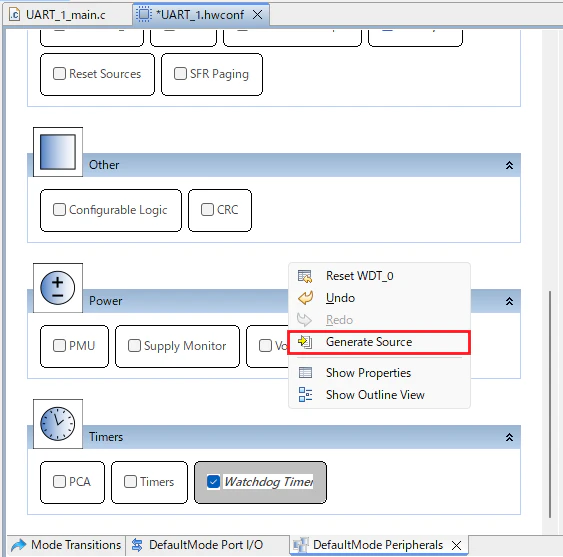This screenshot has height=557, width=563.
Task: Switch to the UART_1_main.c tab
Action: [x=67, y=15]
